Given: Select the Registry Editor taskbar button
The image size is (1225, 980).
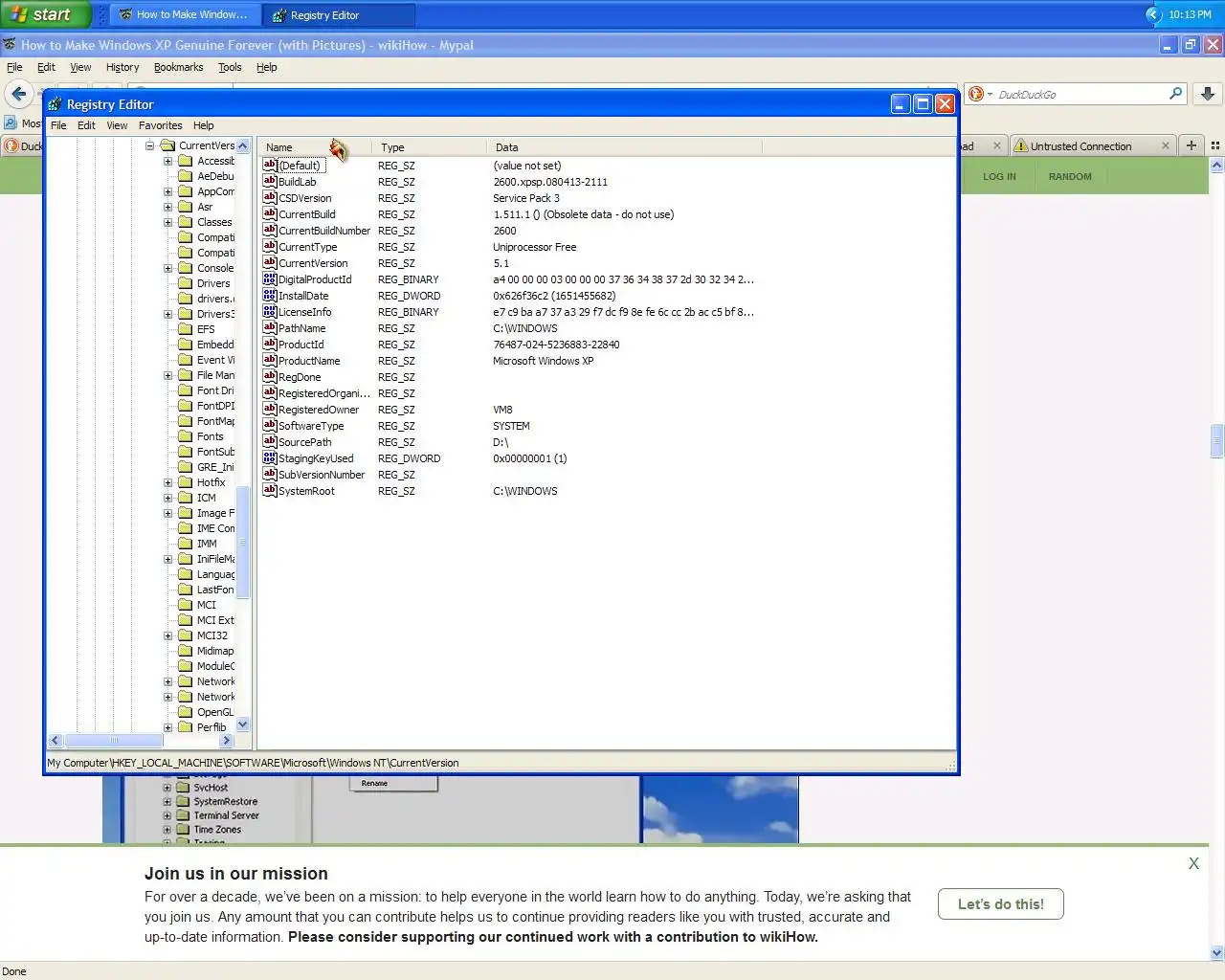Looking at the screenshot, I should [341, 14].
